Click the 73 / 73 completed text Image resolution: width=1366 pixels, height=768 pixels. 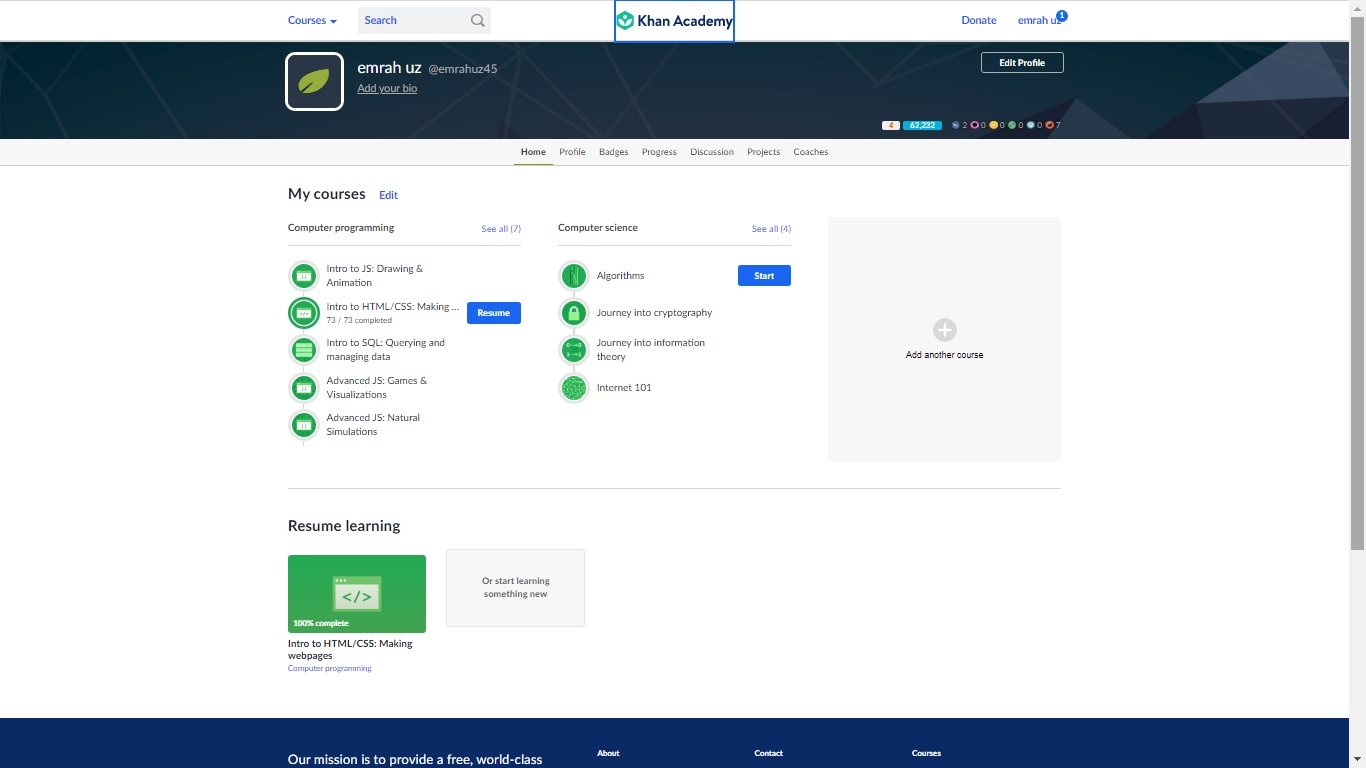coord(359,321)
